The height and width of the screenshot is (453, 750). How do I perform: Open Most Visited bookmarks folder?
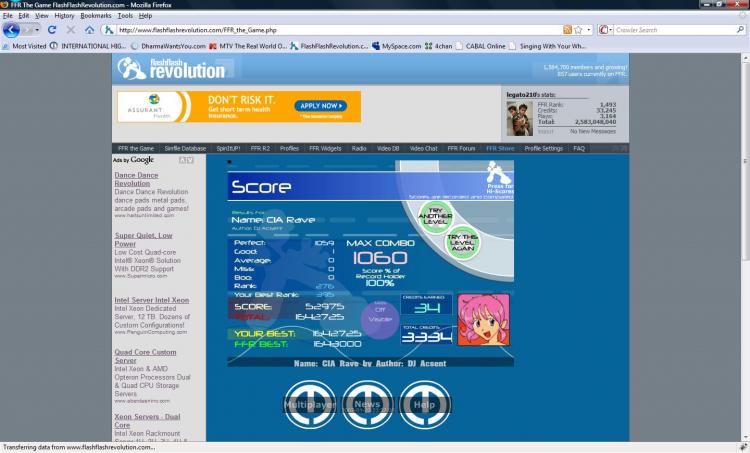click(x=24, y=46)
